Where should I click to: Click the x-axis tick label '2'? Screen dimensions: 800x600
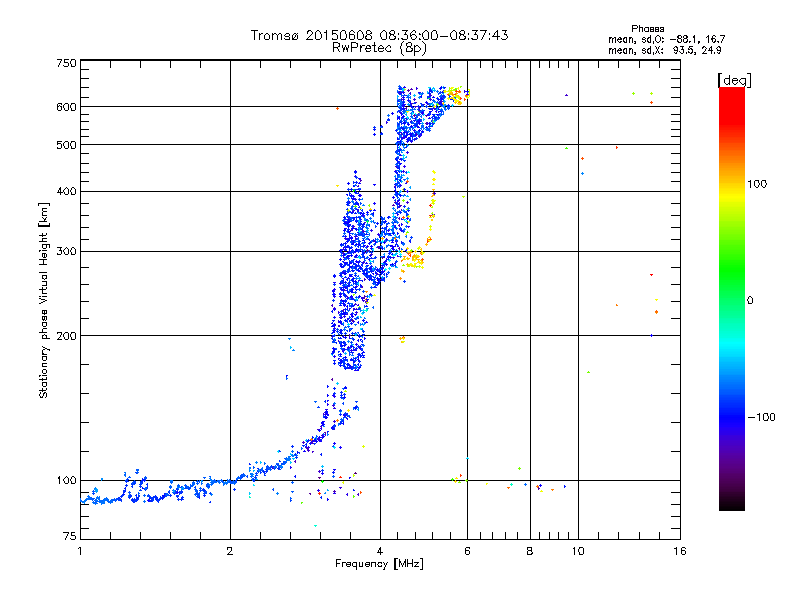[230, 551]
